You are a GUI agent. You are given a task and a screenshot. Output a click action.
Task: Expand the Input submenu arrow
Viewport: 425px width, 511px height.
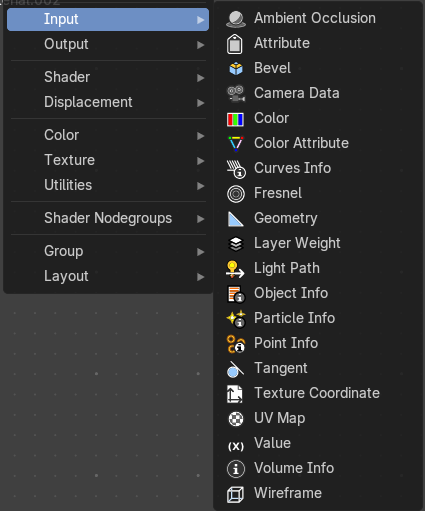pyautogui.click(x=200, y=20)
